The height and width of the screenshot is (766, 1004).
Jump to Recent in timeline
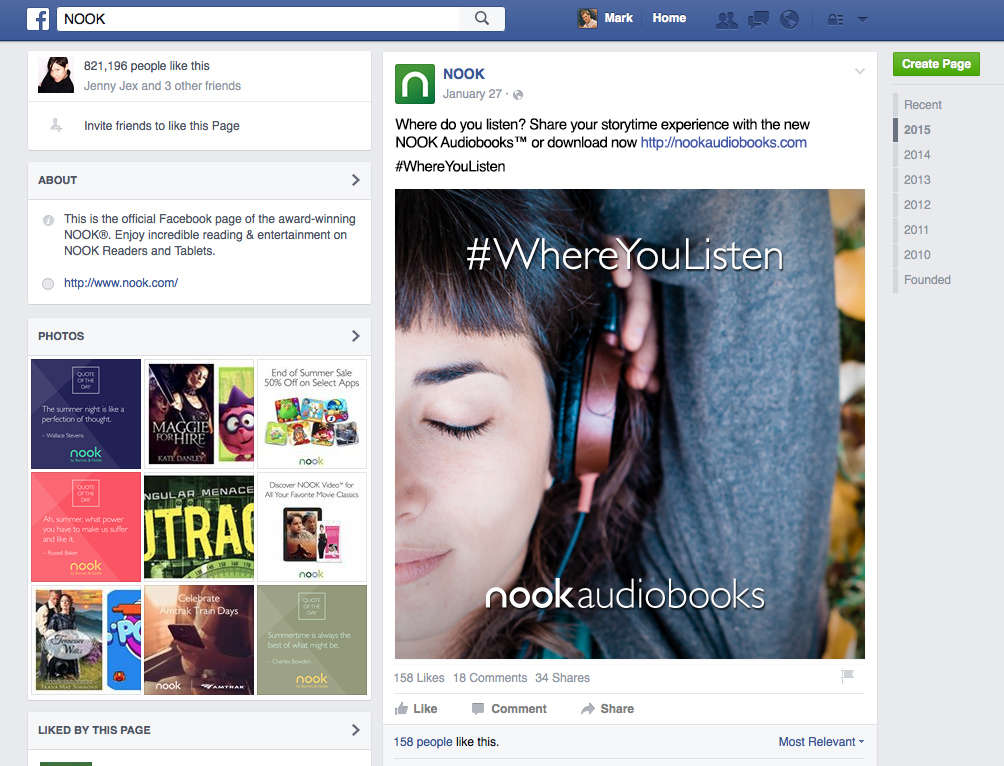(x=923, y=104)
